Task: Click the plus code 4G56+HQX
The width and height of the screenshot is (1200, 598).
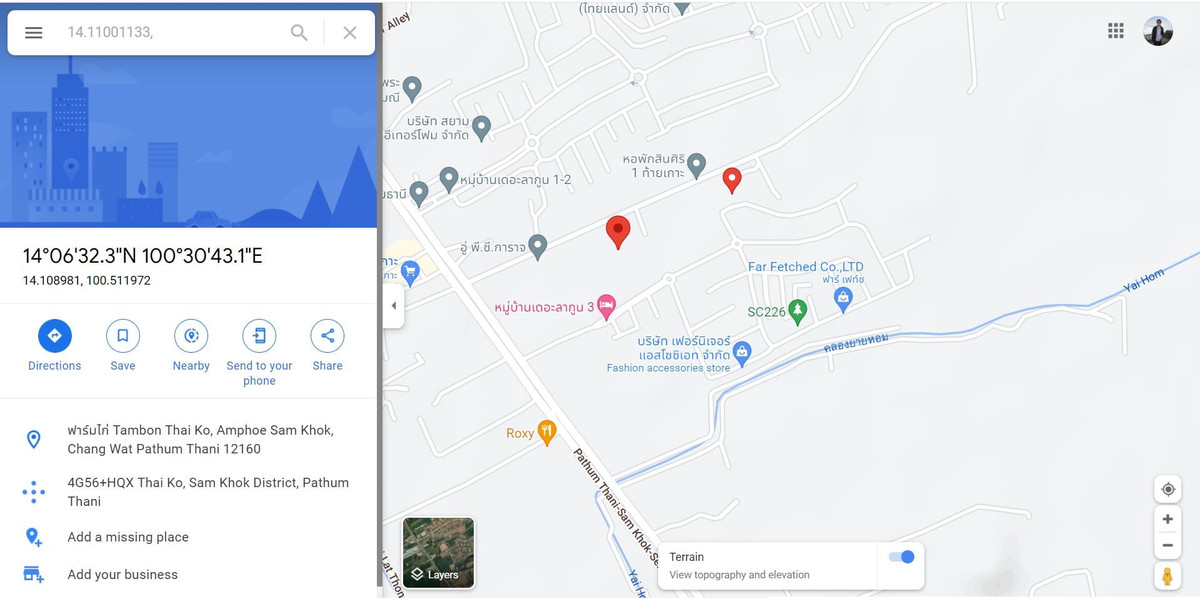Action: click(x=208, y=491)
